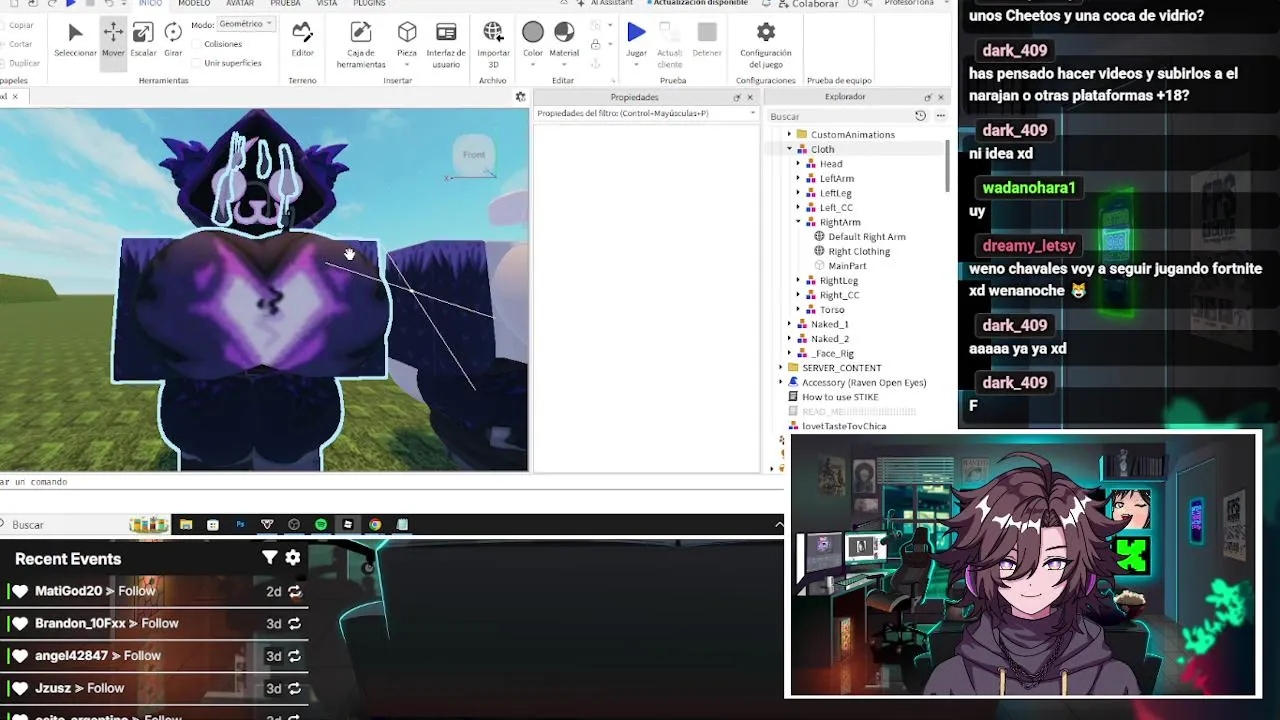Open Chrome from the taskbar
Image resolution: width=1280 pixels, height=720 pixels.
click(375, 524)
